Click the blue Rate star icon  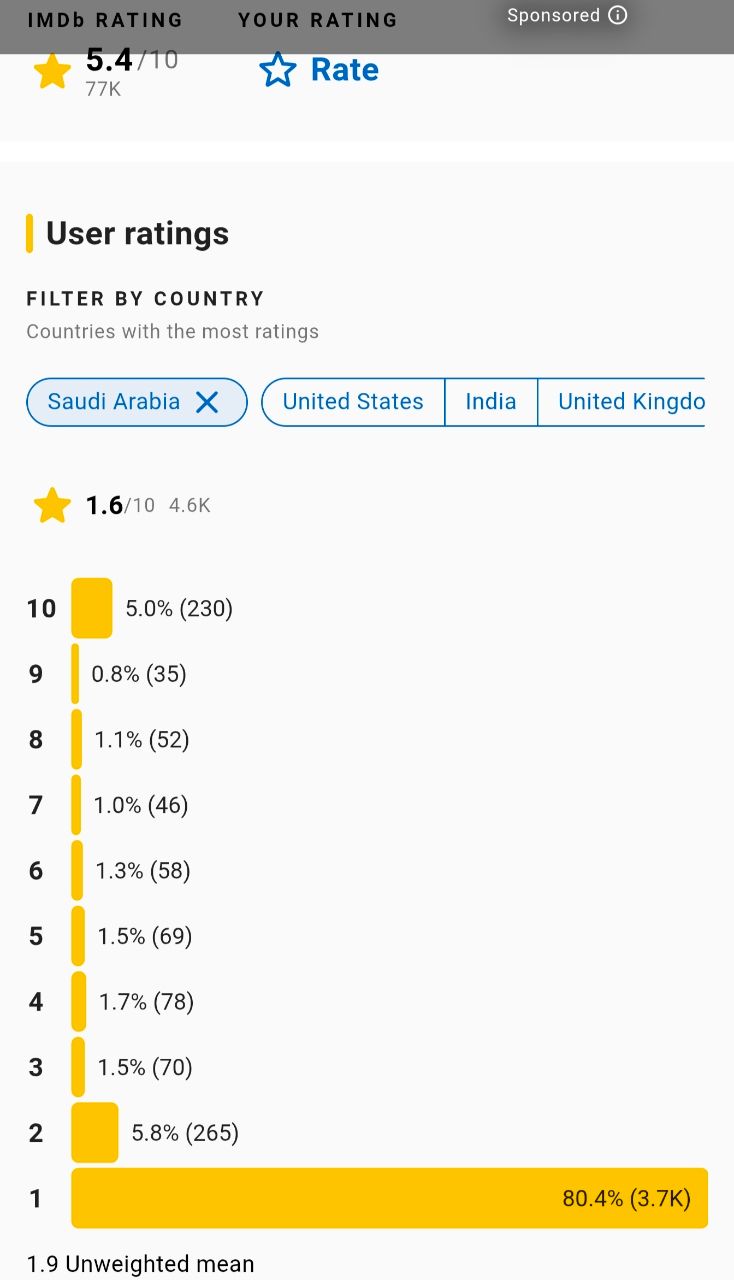click(x=277, y=70)
